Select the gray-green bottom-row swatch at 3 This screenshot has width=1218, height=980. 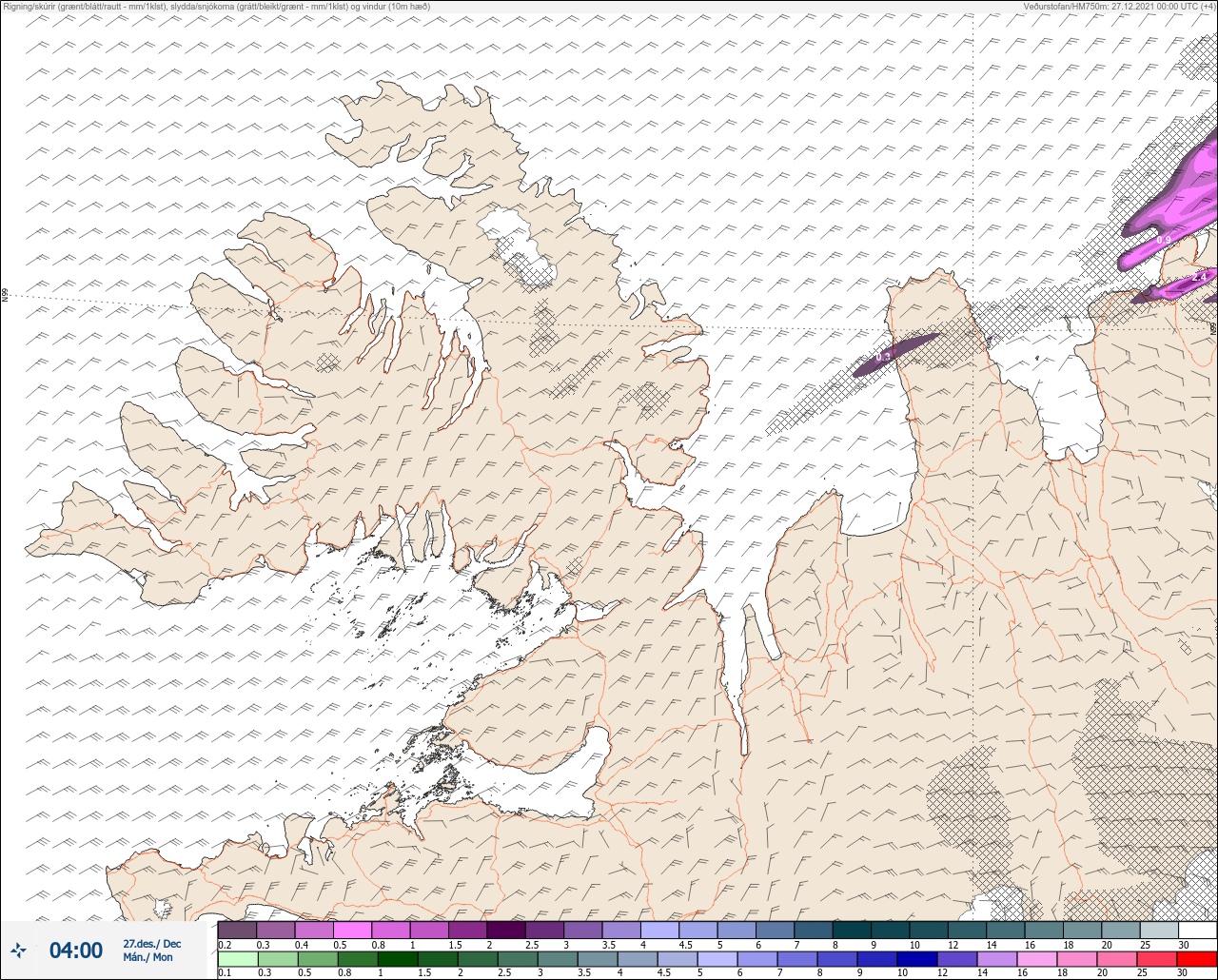[558, 958]
